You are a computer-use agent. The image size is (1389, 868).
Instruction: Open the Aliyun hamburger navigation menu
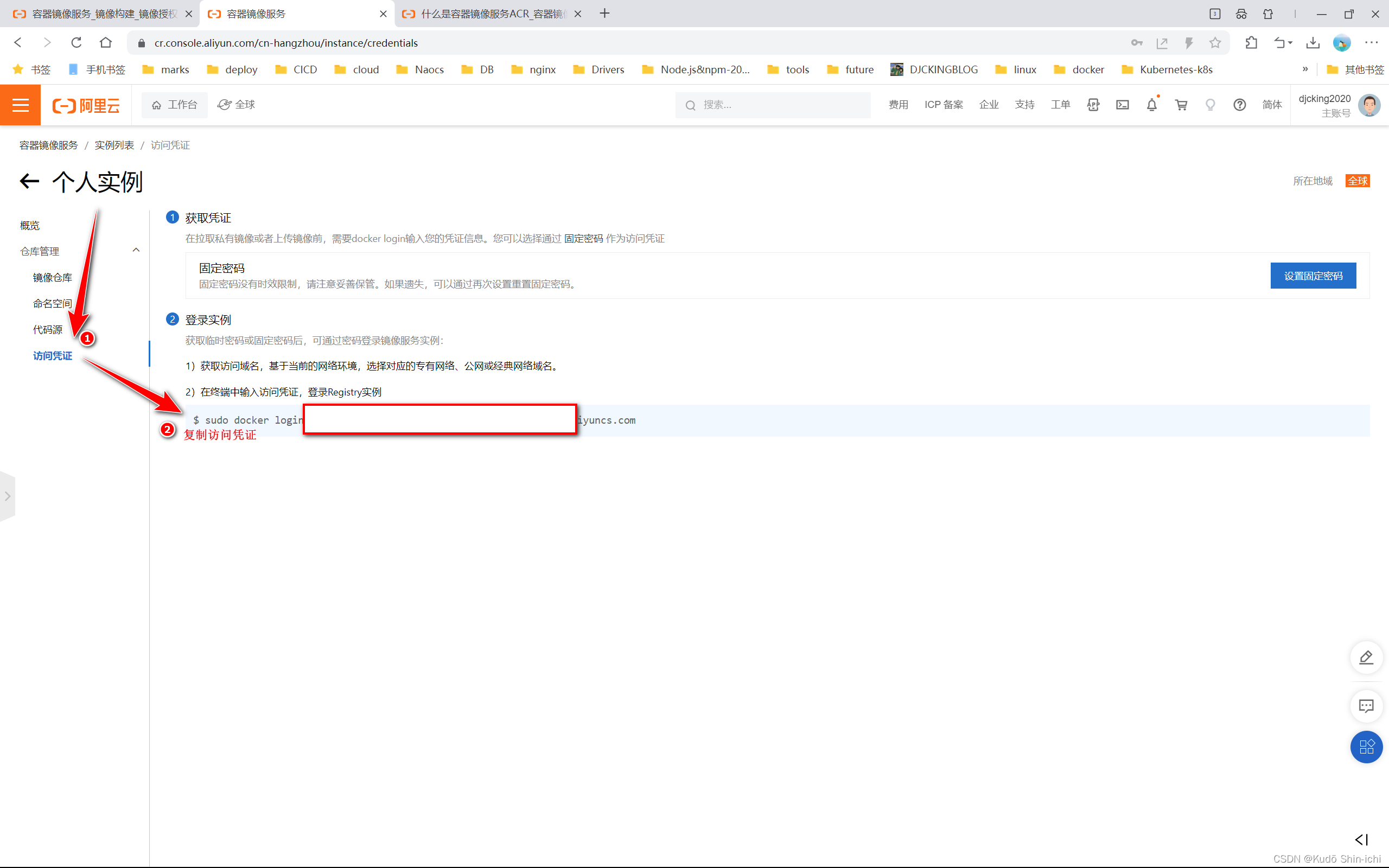click(20, 105)
